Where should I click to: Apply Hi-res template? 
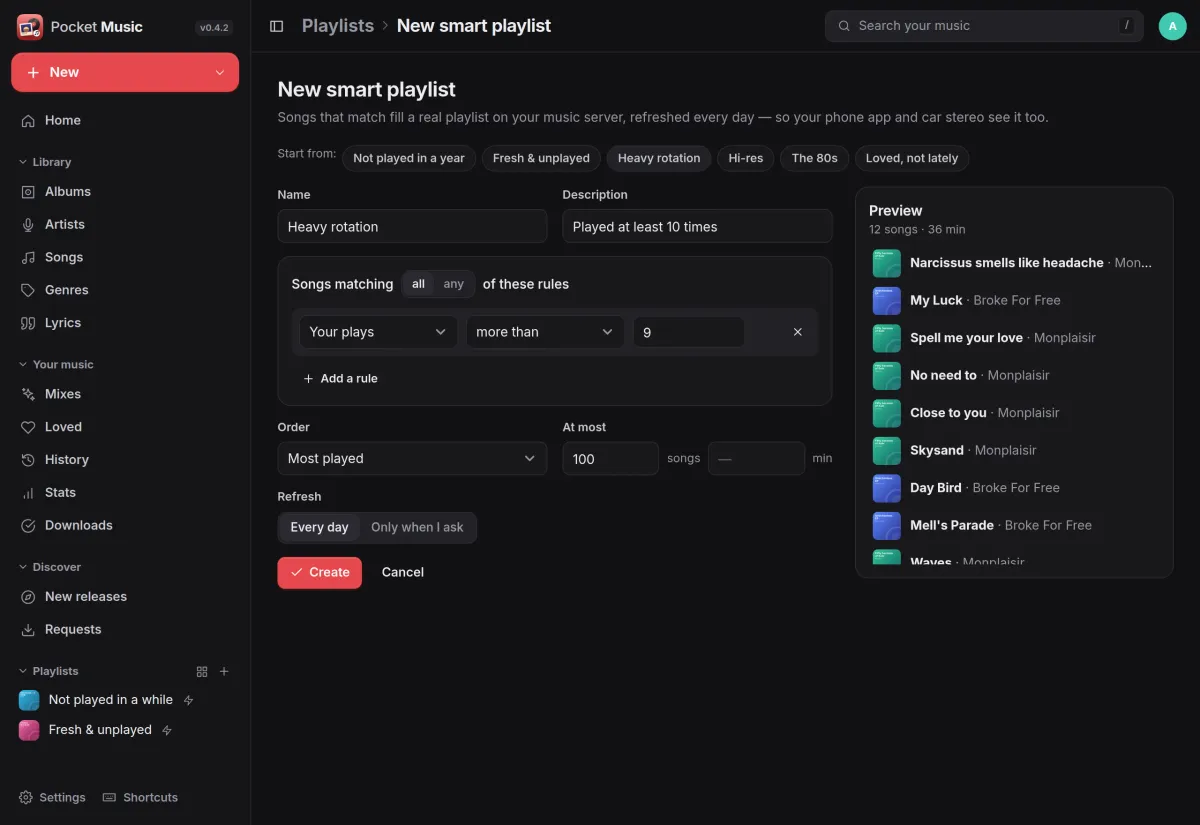pos(746,158)
